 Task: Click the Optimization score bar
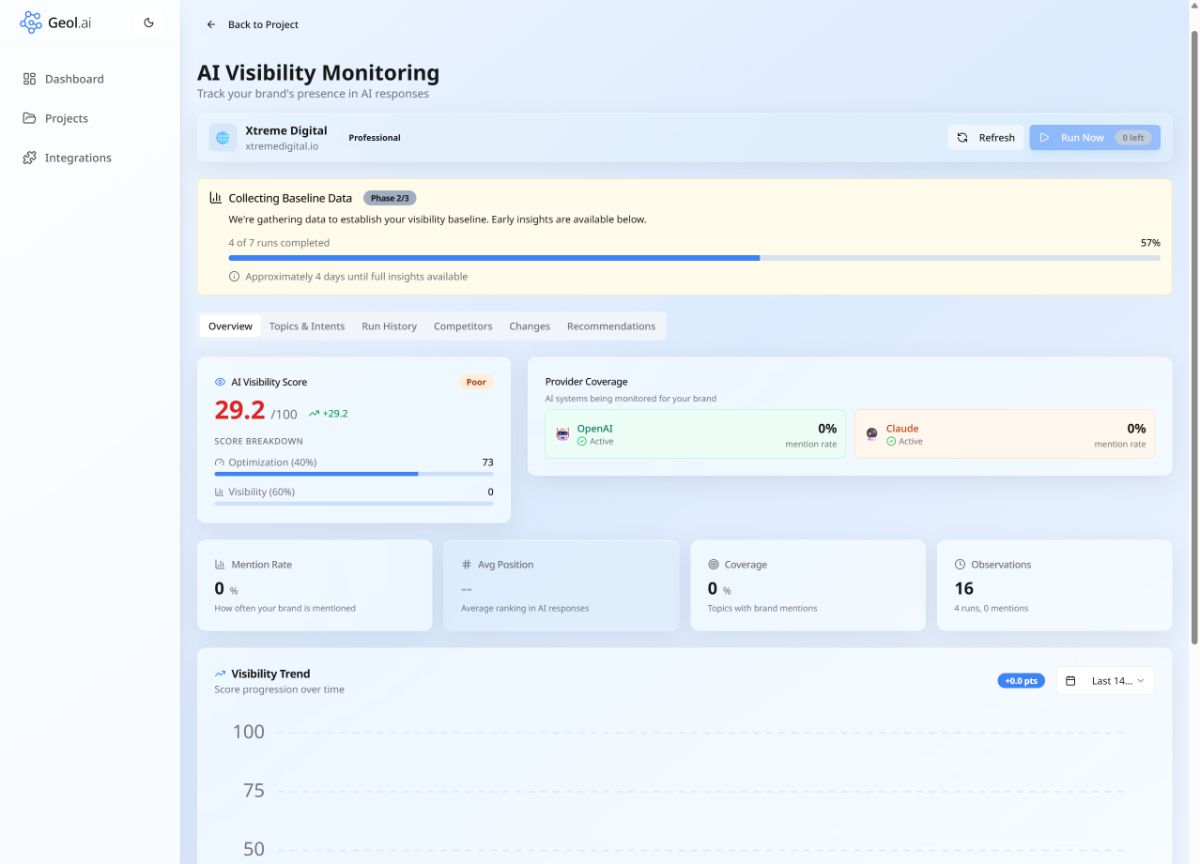coord(353,474)
